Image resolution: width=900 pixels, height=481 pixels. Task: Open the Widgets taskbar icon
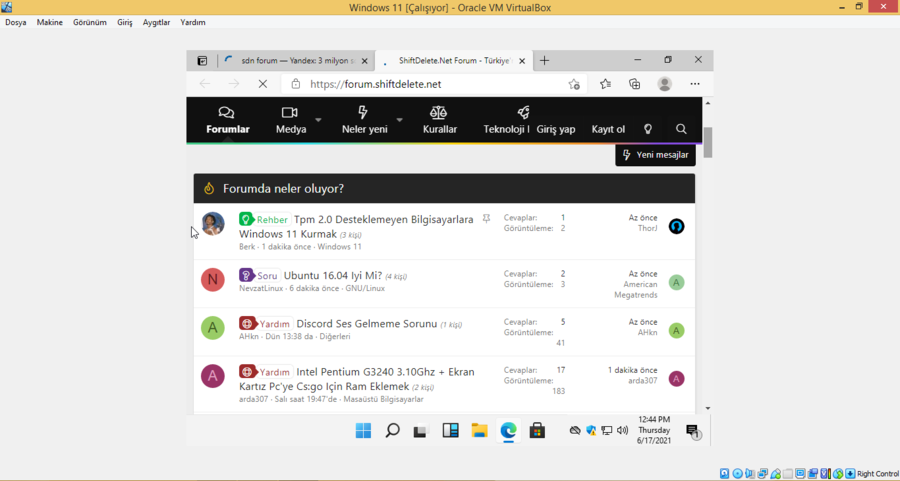(x=451, y=430)
